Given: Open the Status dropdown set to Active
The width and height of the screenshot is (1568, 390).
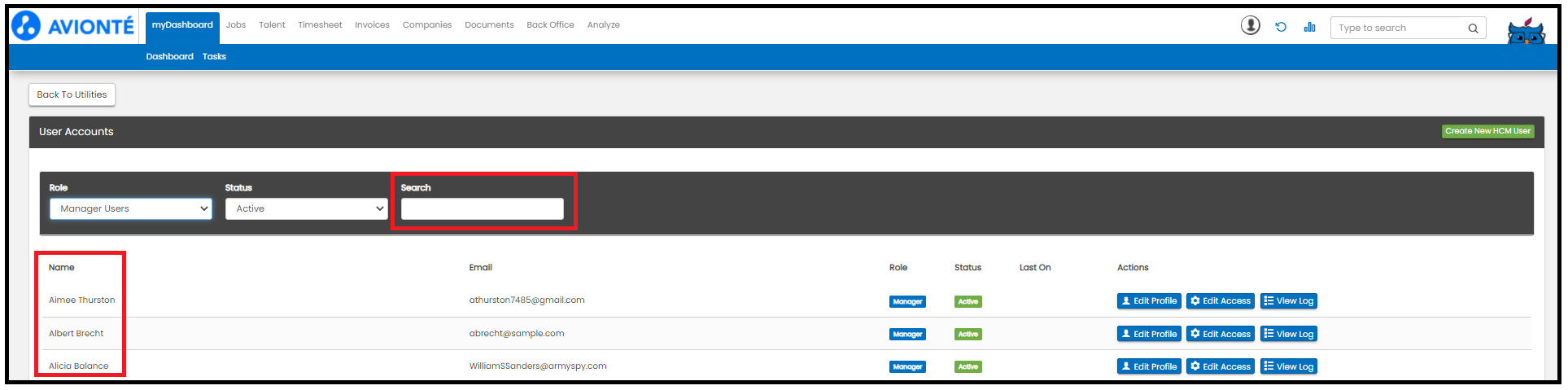Looking at the screenshot, I should point(307,209).
